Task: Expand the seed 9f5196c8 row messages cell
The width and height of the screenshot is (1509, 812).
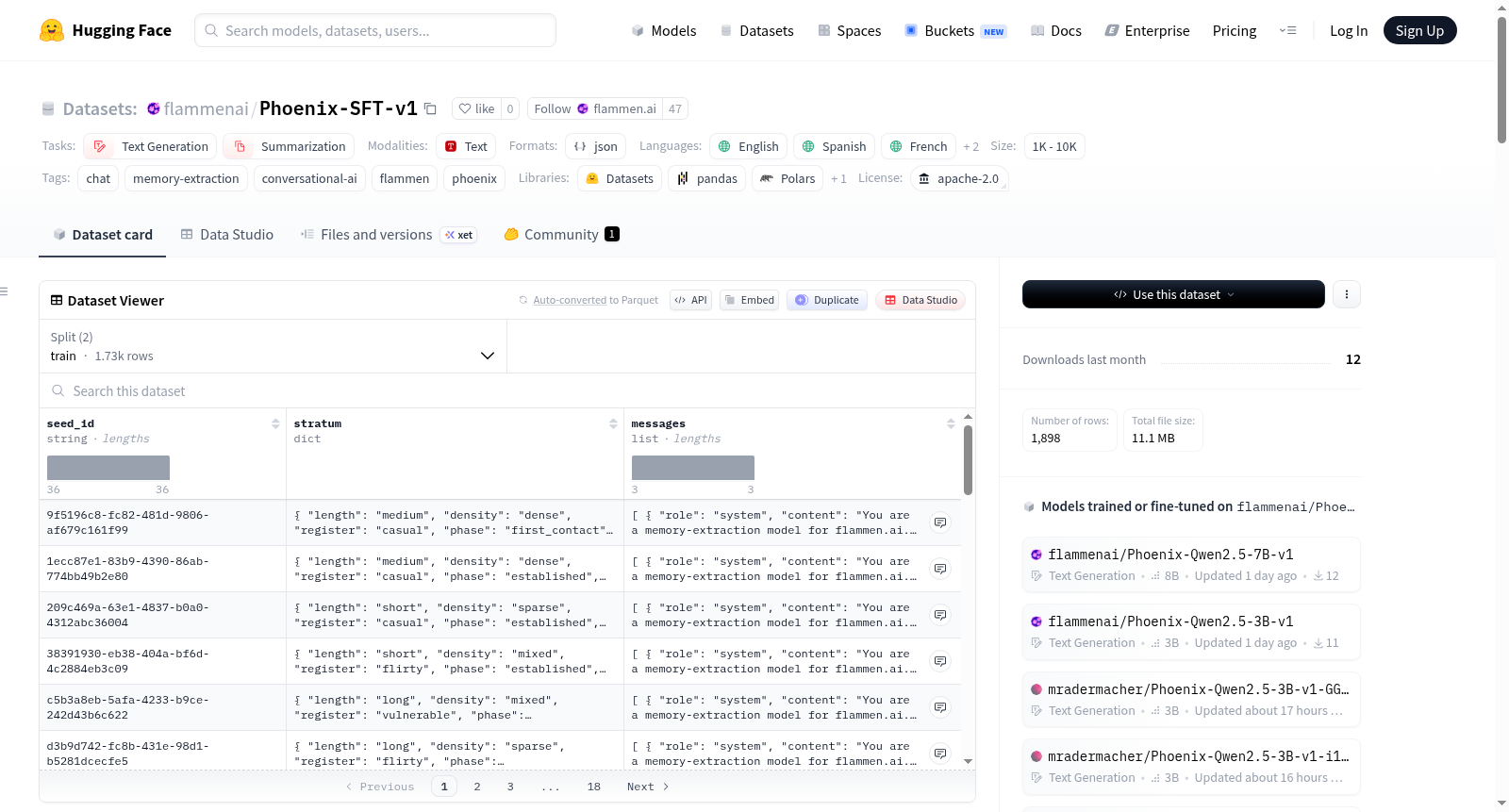Action: tap(940, 522)
